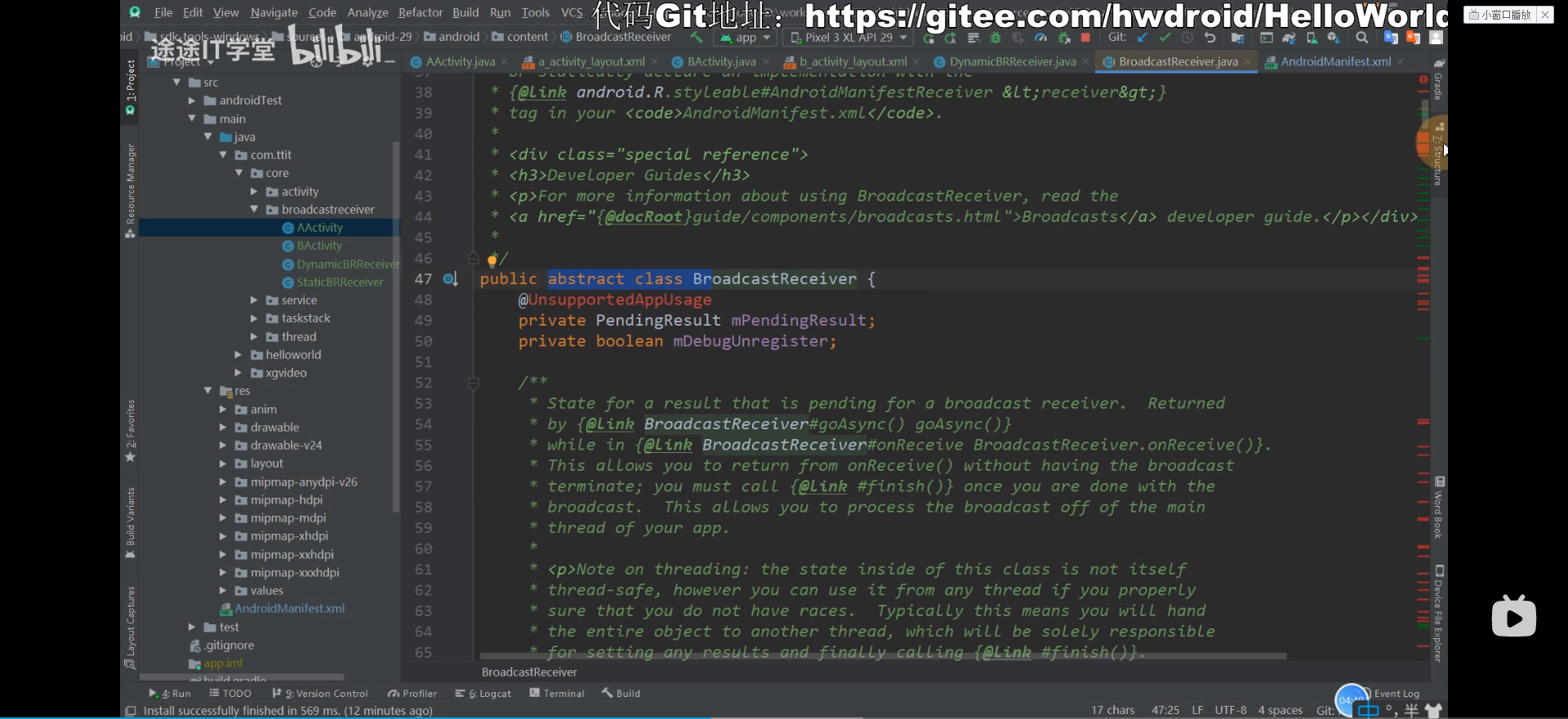Toggle the Build Variants side panel
Viewport: 1568px width, 719px height.
[130, 523]
